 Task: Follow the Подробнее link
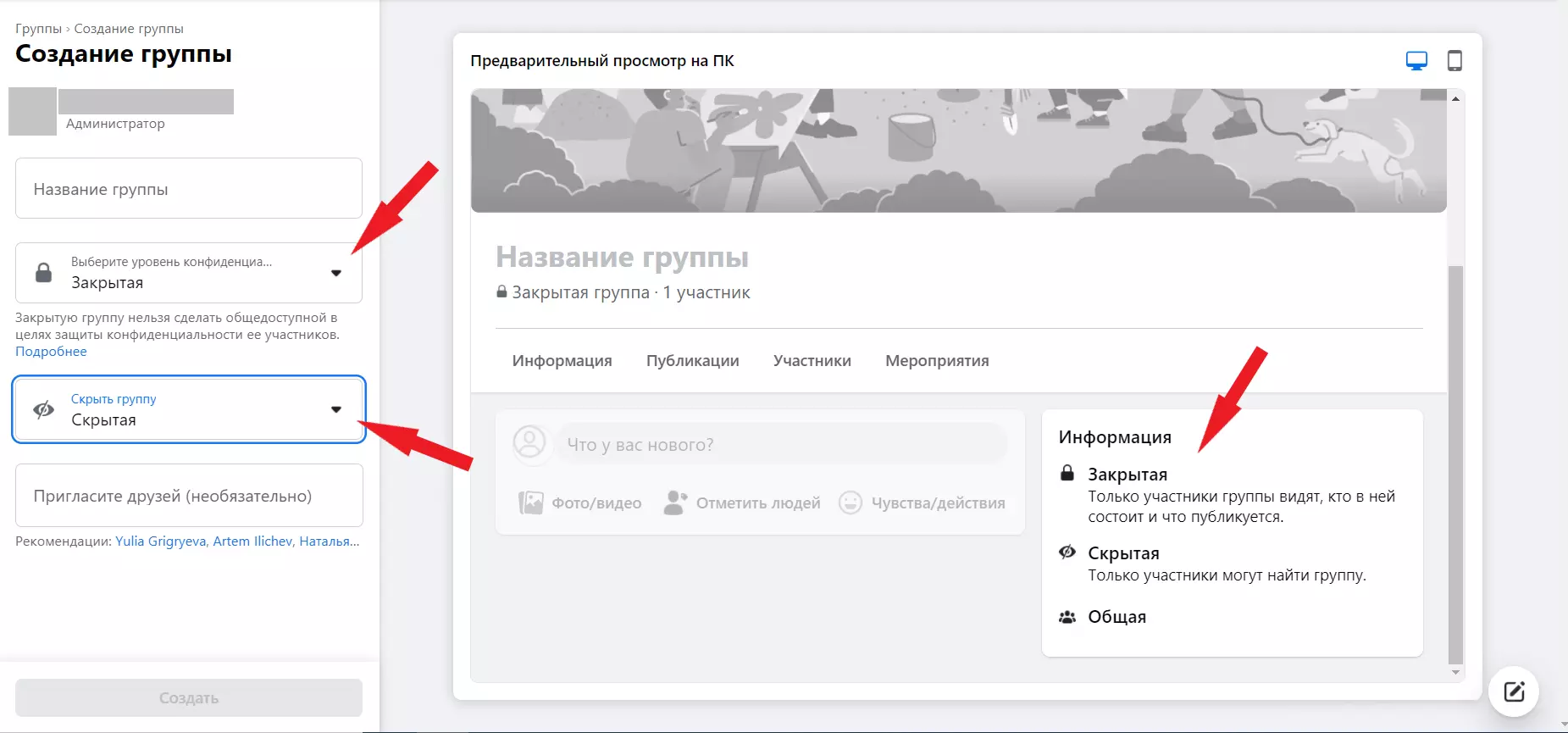(51, 352)
